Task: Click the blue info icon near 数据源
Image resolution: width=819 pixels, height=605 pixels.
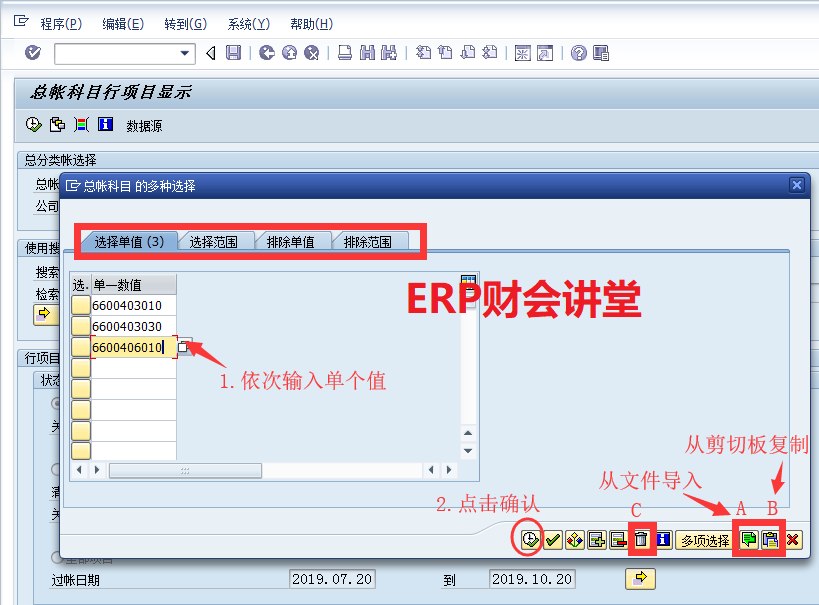Action: tap(106, 124)
